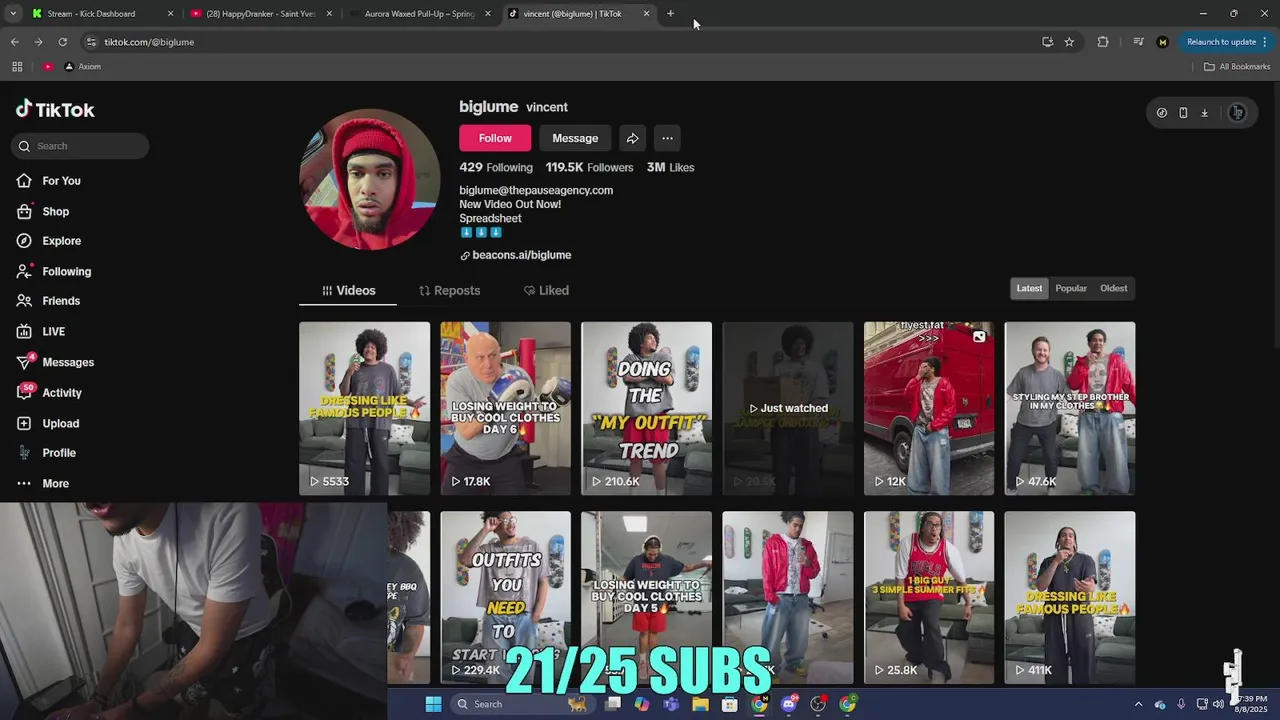Screen dimensions: 1280x720
Task: Open the three-dot profile options menu
Action: click(667, 138)
